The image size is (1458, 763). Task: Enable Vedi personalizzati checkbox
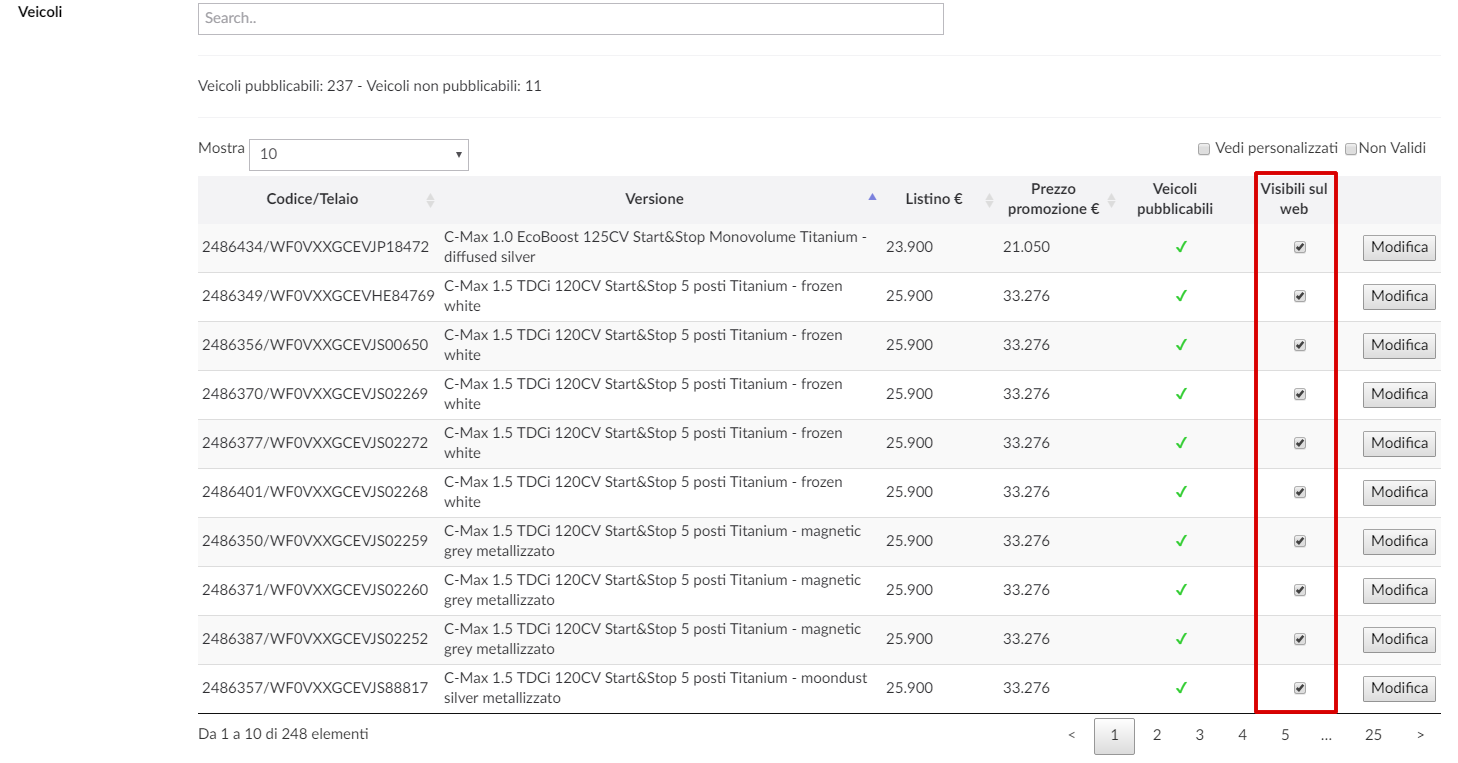click(x=1204, y=149)
